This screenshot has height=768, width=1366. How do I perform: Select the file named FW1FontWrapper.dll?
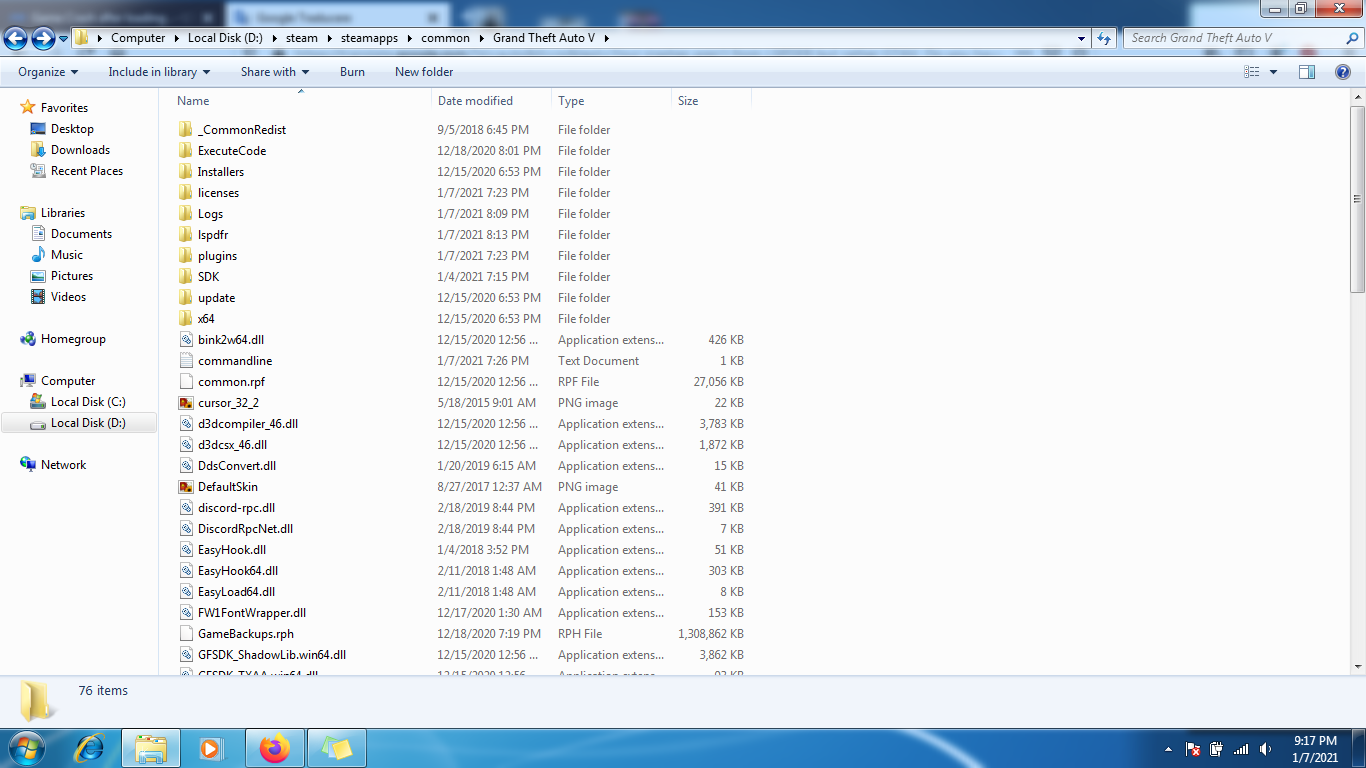pos(252,613)
